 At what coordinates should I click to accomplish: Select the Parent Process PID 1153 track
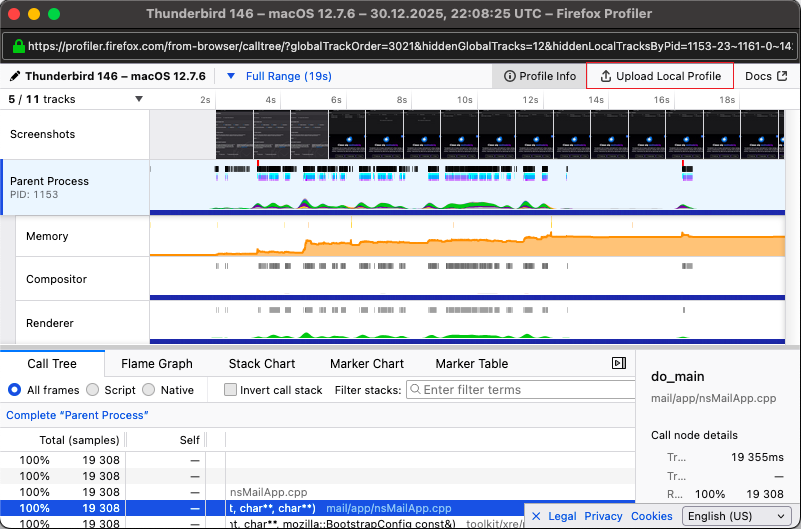pyautogui.click(x=75, y=187)
